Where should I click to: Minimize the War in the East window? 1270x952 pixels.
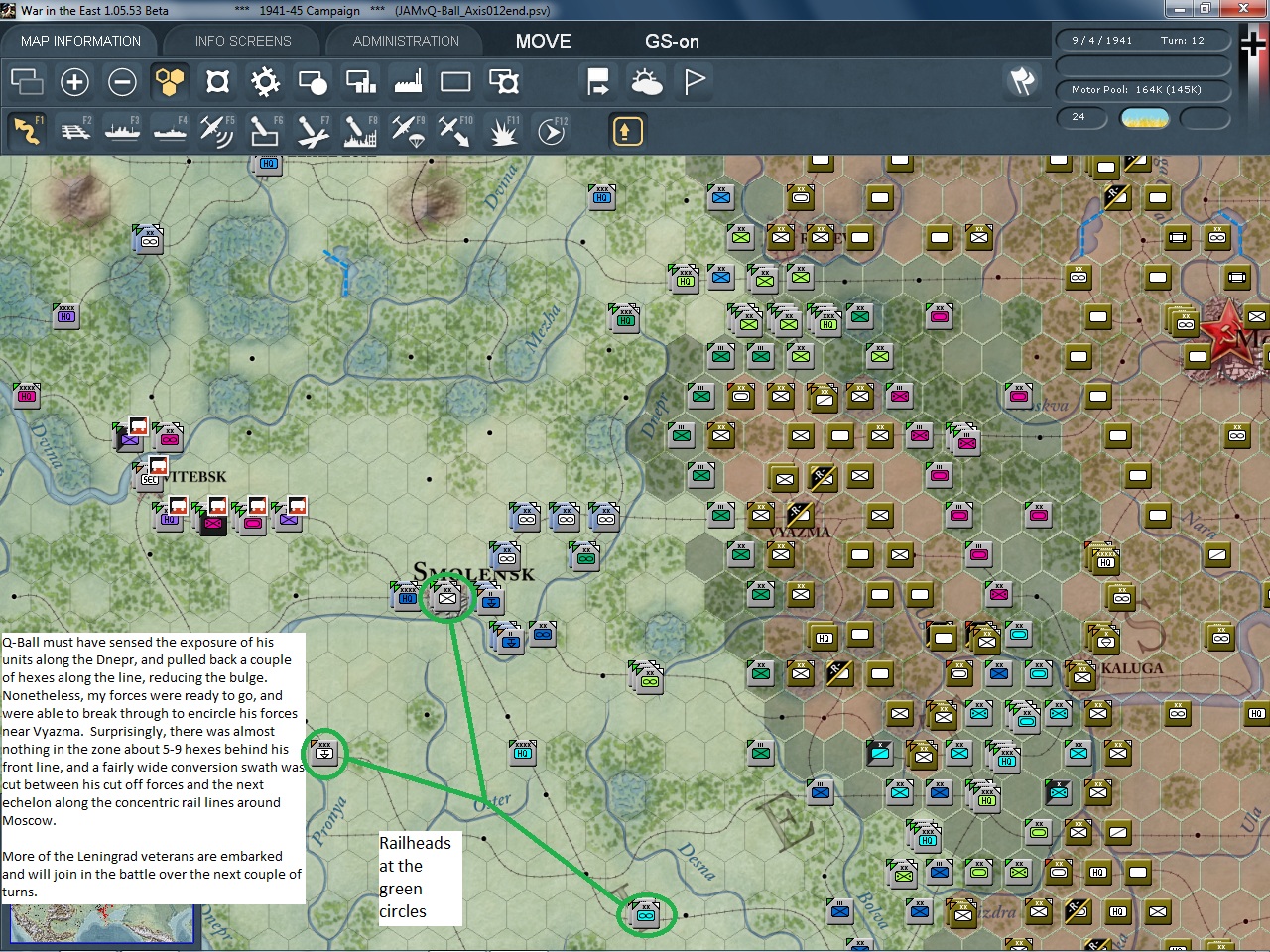tap(1178, 10)
